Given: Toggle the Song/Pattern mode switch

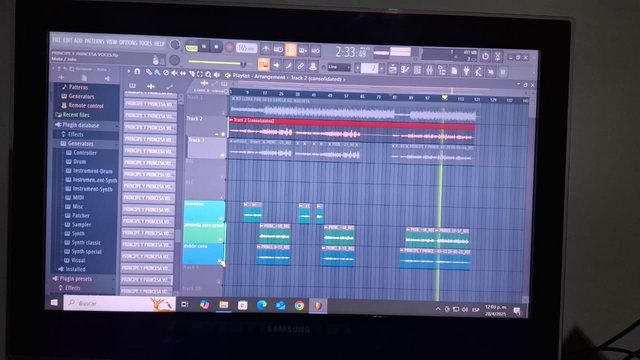Looking at the screenshot, I should click(191, 48).
